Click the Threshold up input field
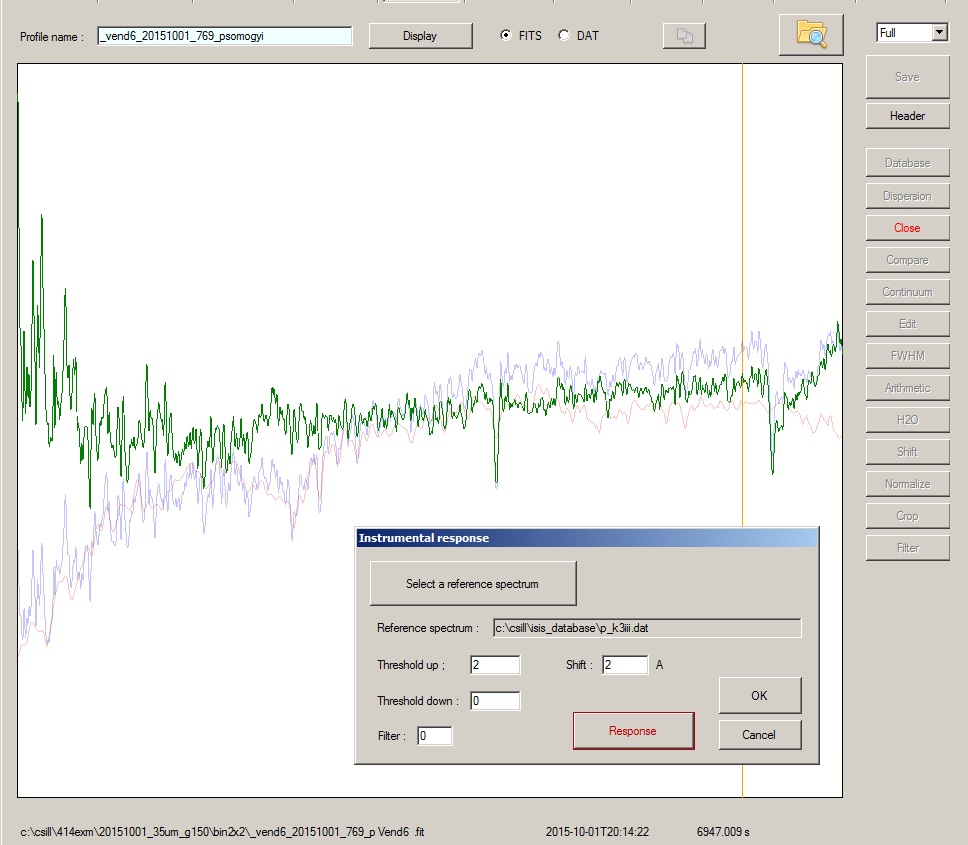968x845 pixels. click(495, 665)
